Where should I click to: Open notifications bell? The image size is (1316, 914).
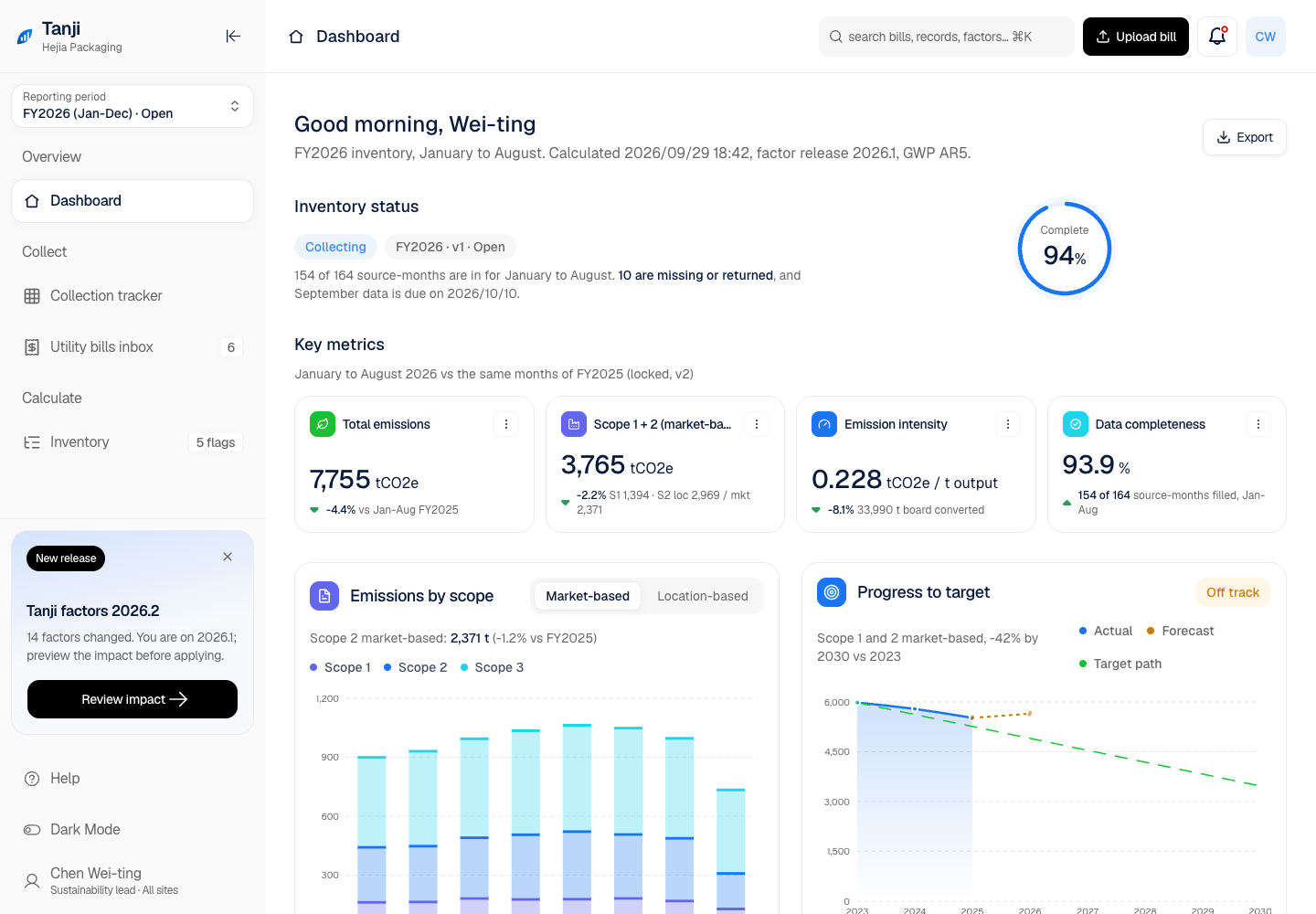[1217, 37]
